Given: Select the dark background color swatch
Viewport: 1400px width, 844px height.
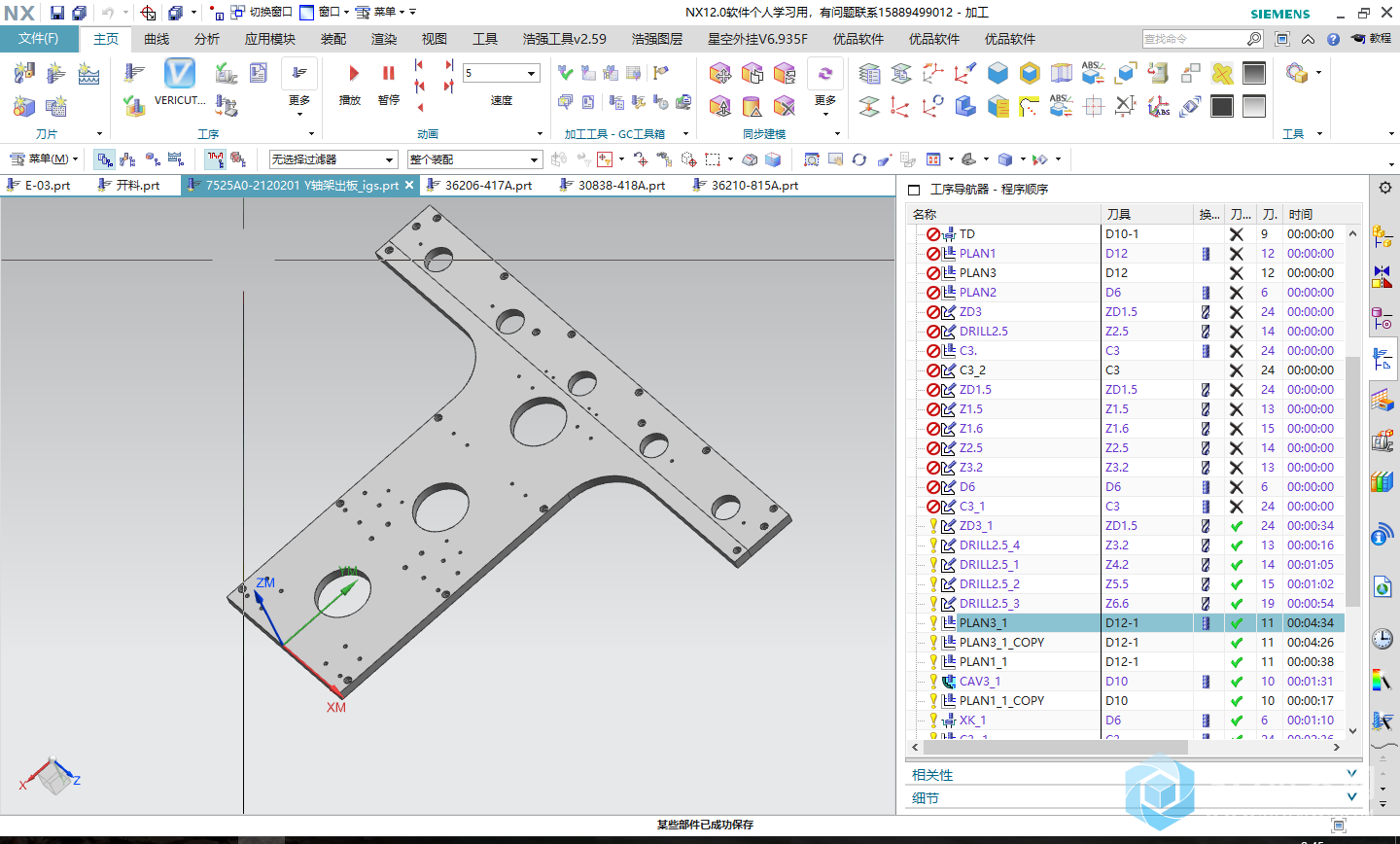Looking at the screenshot, I should [x=1222, y=105].
